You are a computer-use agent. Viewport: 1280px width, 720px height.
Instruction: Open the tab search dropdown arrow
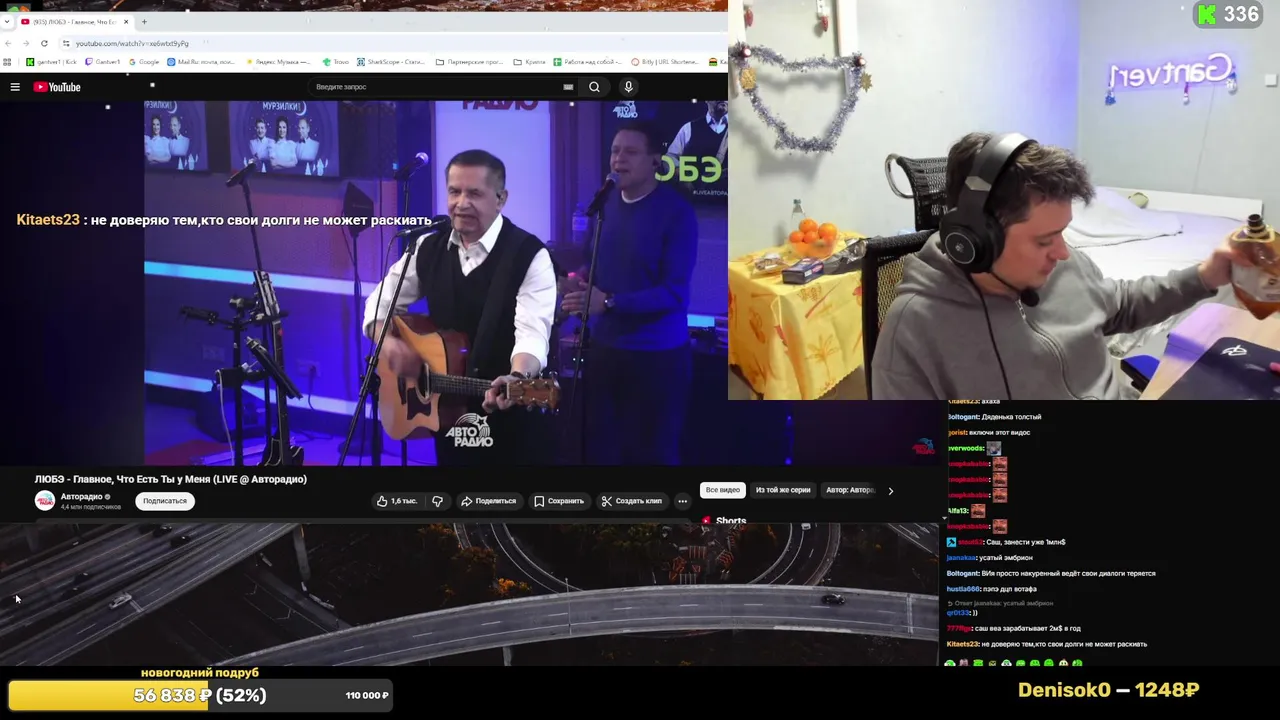(x=8, y=21)
